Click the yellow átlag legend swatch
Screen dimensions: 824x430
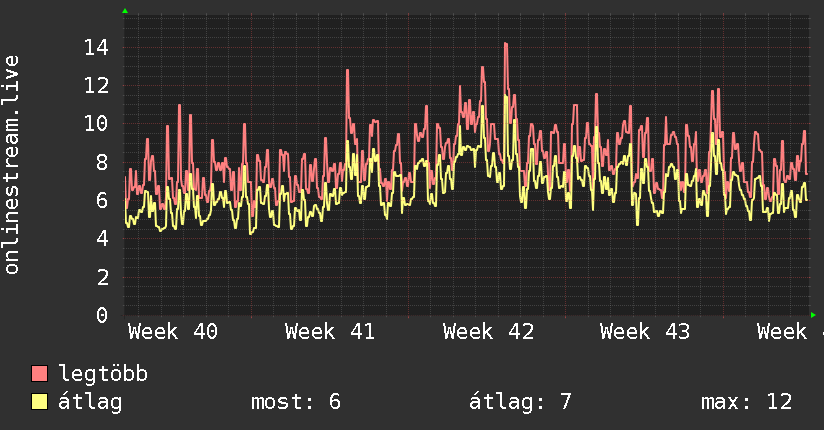39,402
